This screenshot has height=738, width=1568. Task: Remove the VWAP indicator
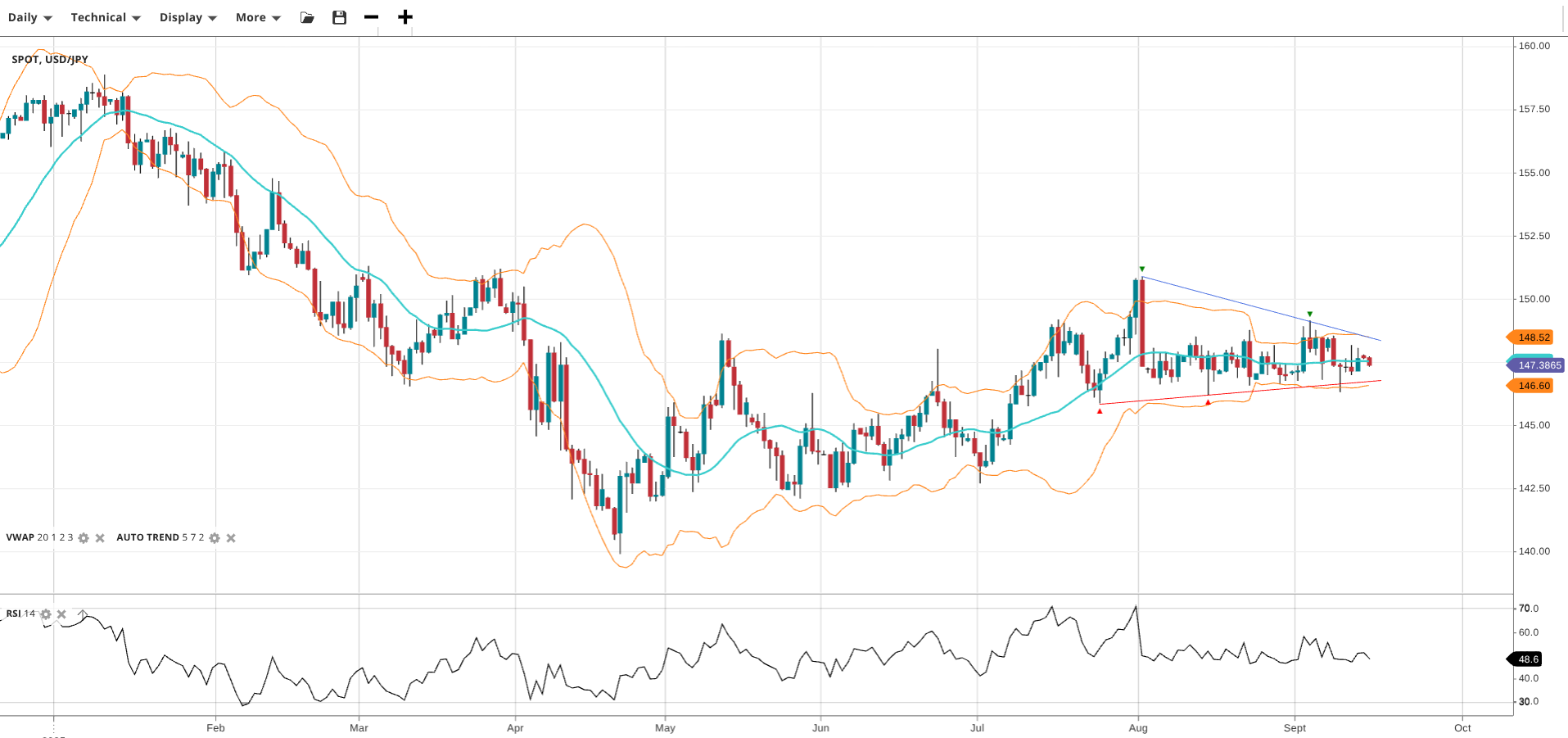click(x=100, y=538)
